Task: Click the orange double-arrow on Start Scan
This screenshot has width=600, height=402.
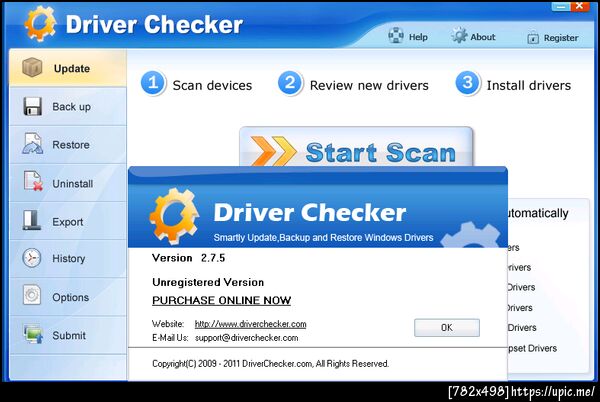Action: (273, 151)
